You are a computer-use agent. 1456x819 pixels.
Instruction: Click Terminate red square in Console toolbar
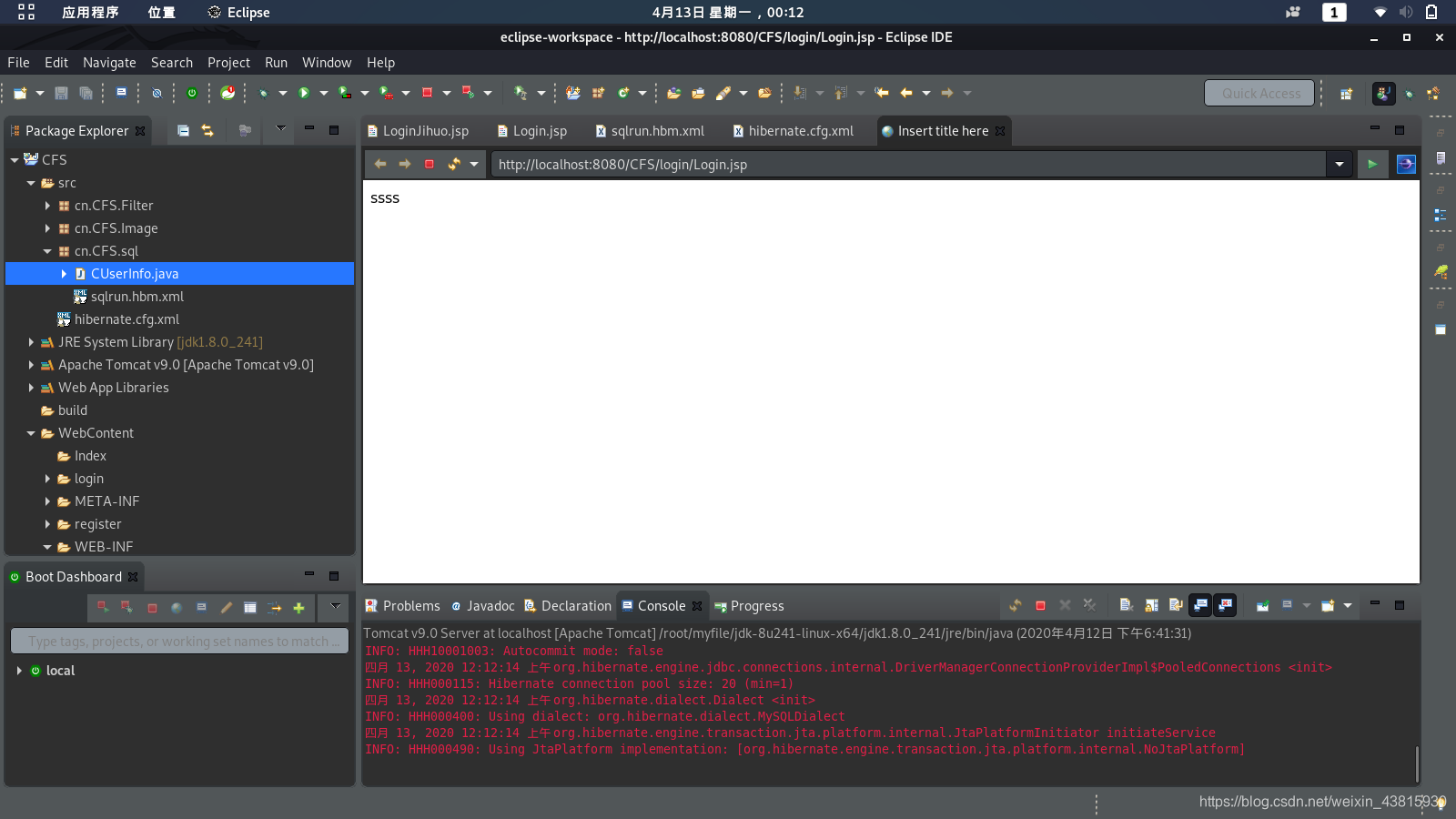click(1040, 605)
